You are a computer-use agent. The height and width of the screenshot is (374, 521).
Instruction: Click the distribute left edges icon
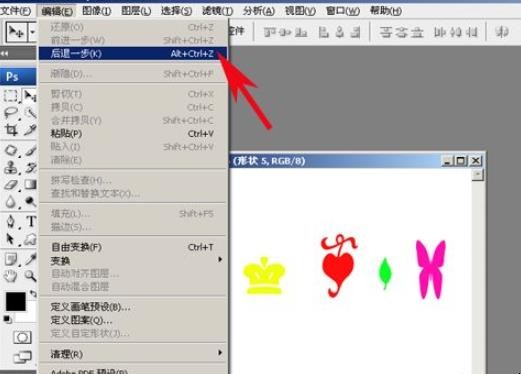point(440,32)
